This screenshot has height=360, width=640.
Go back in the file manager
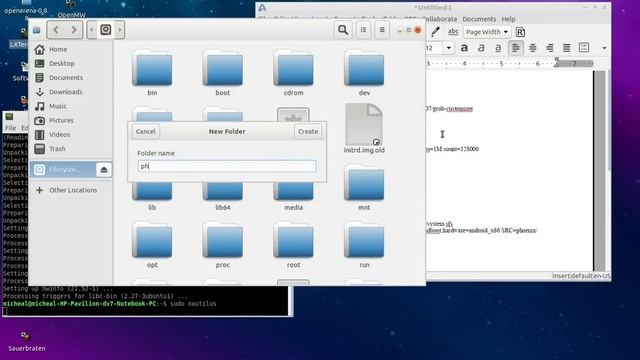(56, 30)
